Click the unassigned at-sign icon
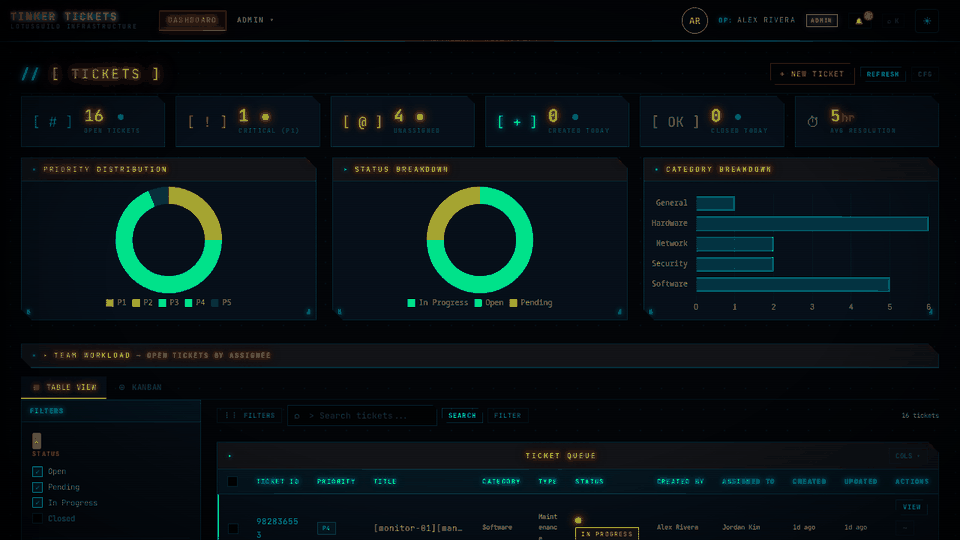Image resolution: width=960 pixels, height=540 pixels. [362, 122]
